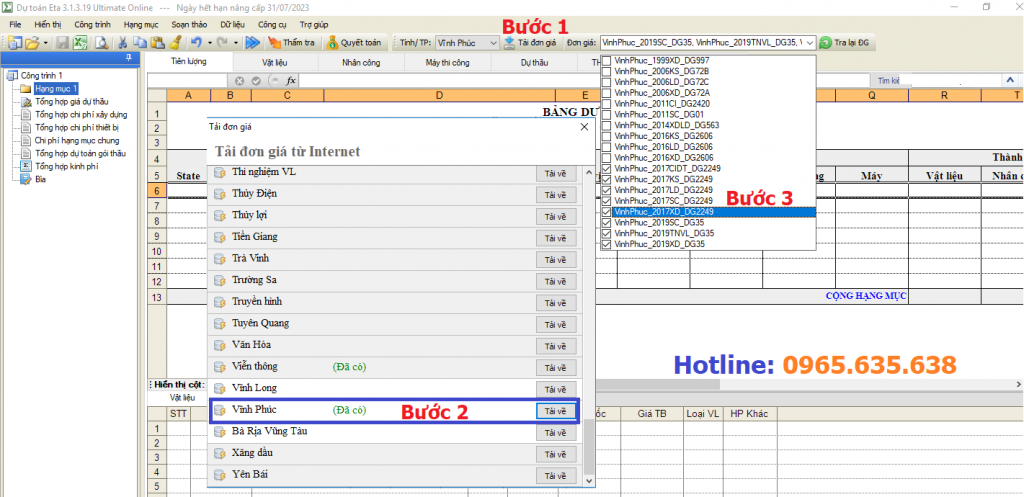The image size is (1024, 497).
Task: Click the Quyết toán money bag button
Action: click(x=353, y=43)
